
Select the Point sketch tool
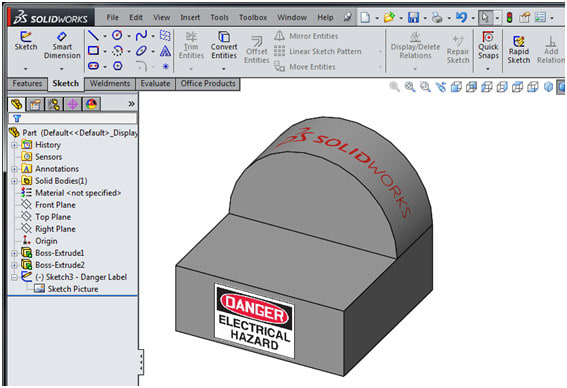point(165,66)
